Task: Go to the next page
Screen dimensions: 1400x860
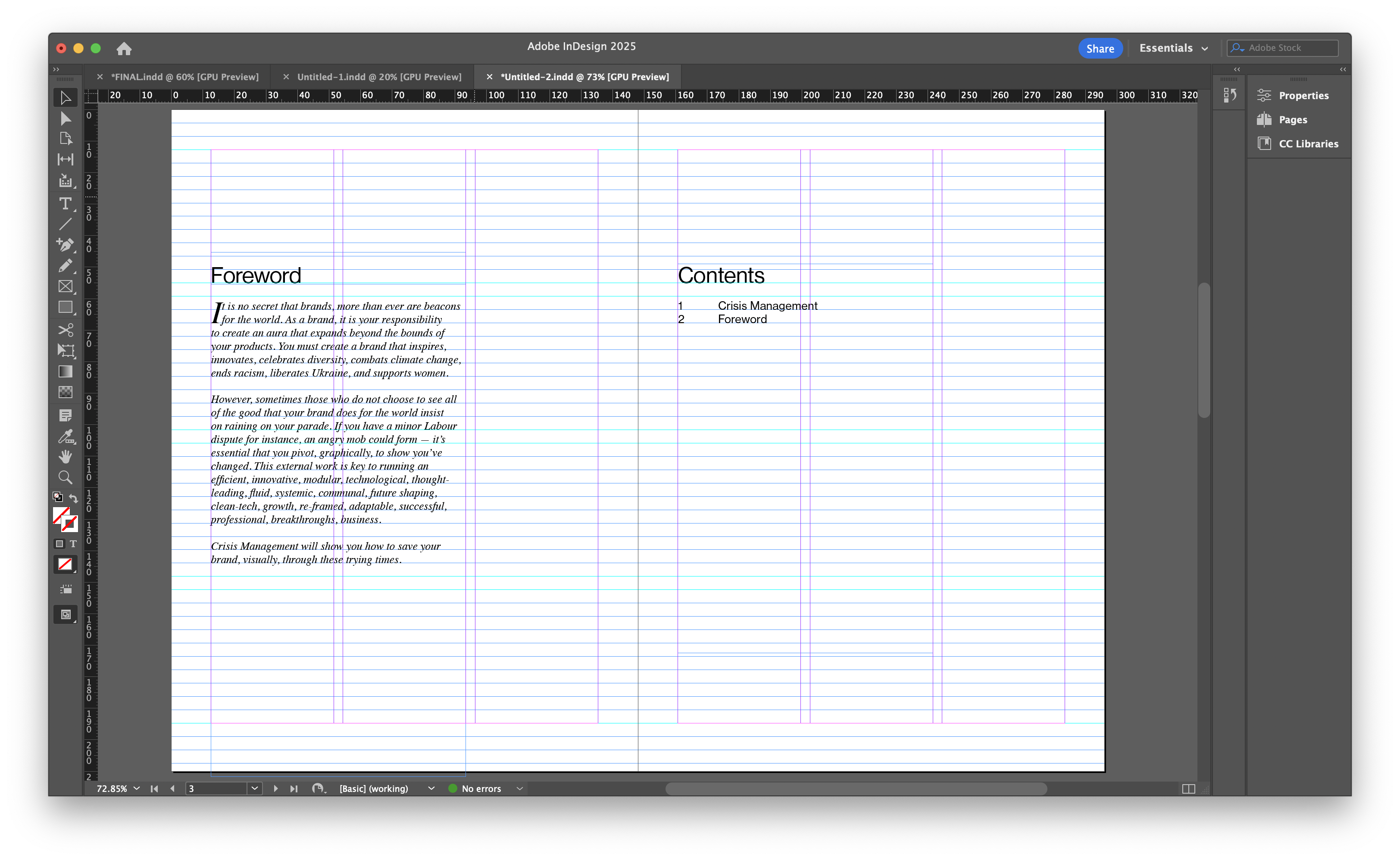Action: pyautogui.click(x=275, y=788)
